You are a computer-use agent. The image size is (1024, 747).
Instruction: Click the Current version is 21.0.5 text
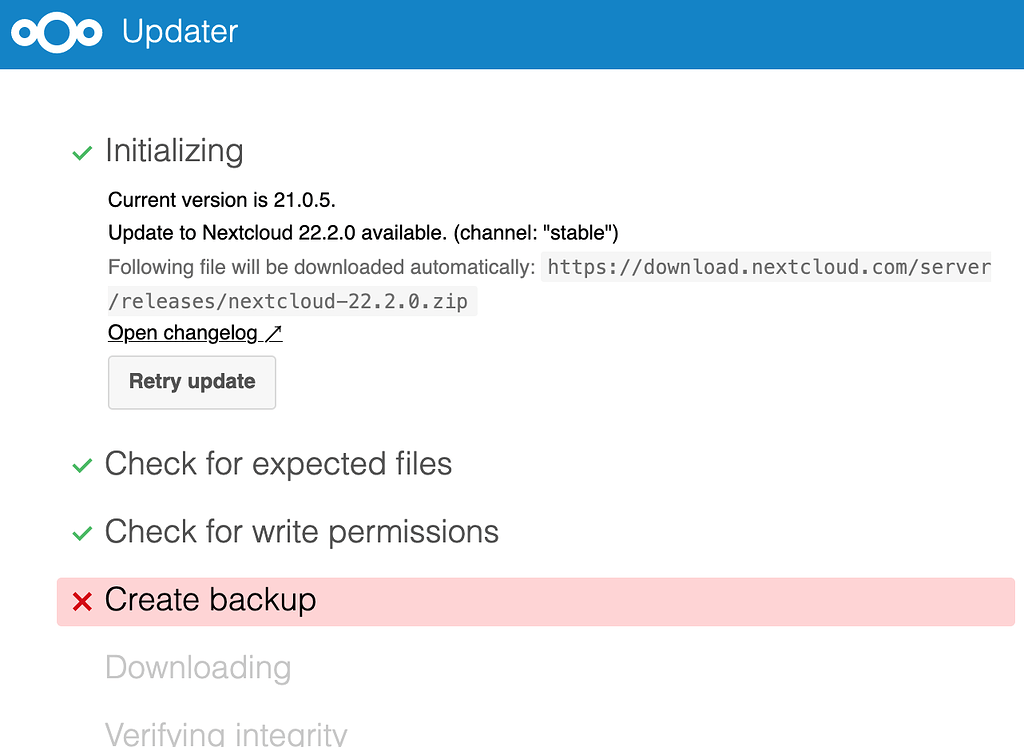222,200
